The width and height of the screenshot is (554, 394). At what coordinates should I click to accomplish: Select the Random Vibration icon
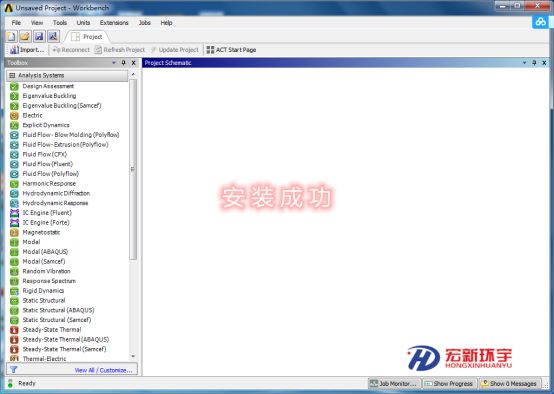[14, 271]
